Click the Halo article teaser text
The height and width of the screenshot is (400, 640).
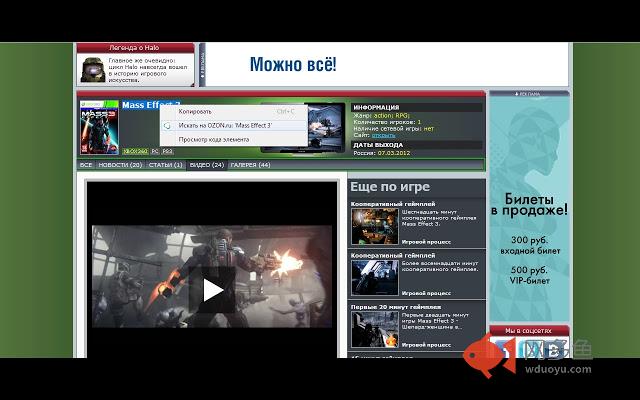[148, 70]
